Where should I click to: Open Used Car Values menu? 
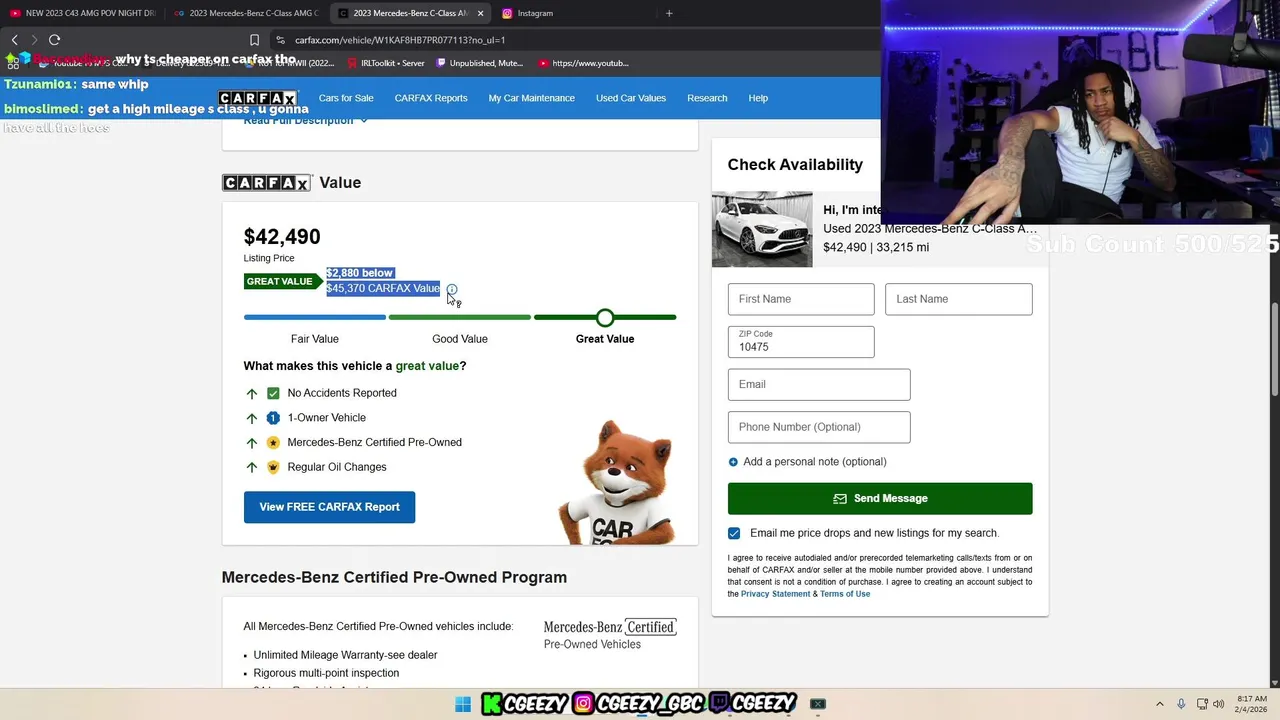point(631,98)
